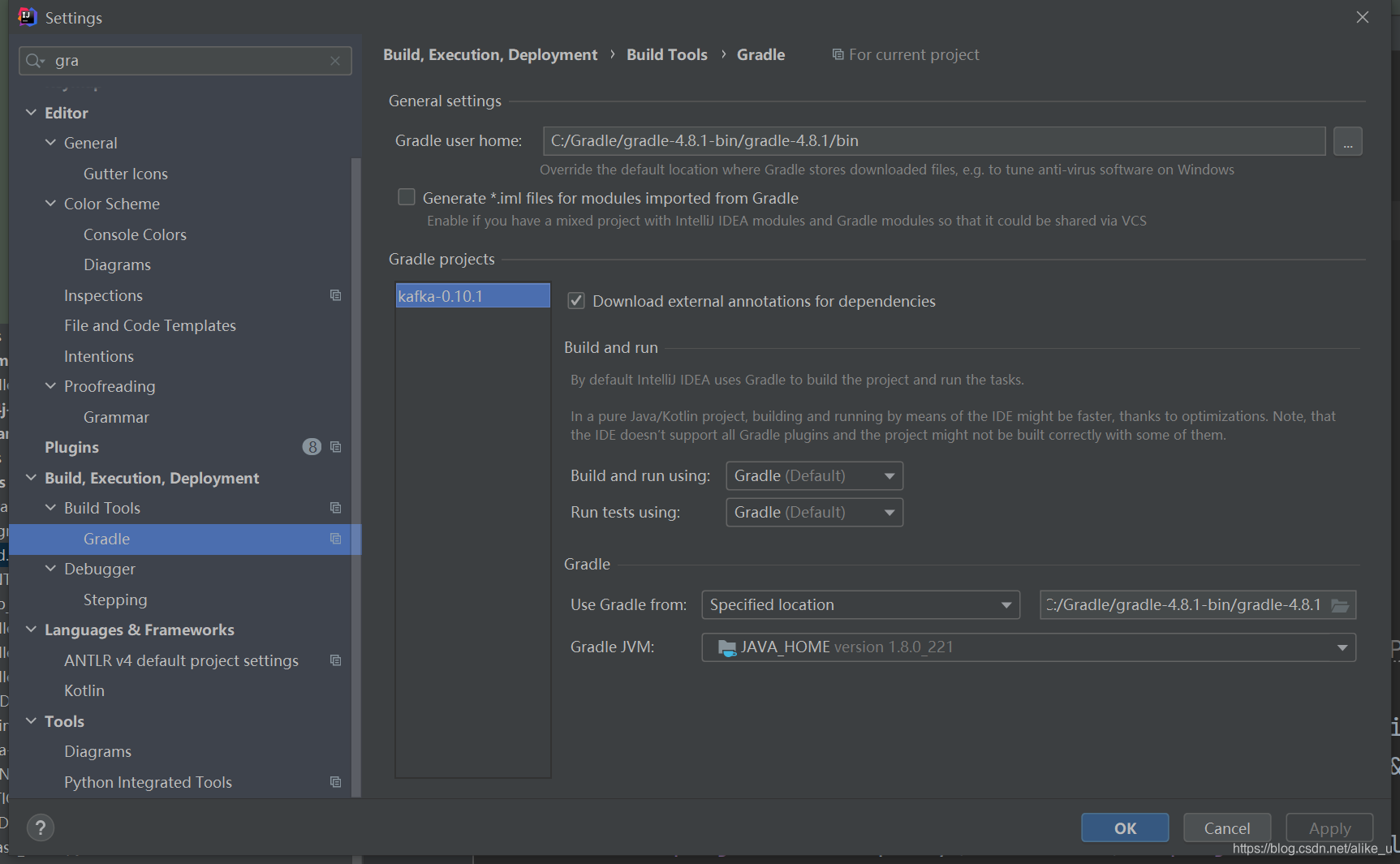Click project-level icon on Gradle row
Image resolution: width=1400 pixels, height=864 pixels.
click(335, 539)
